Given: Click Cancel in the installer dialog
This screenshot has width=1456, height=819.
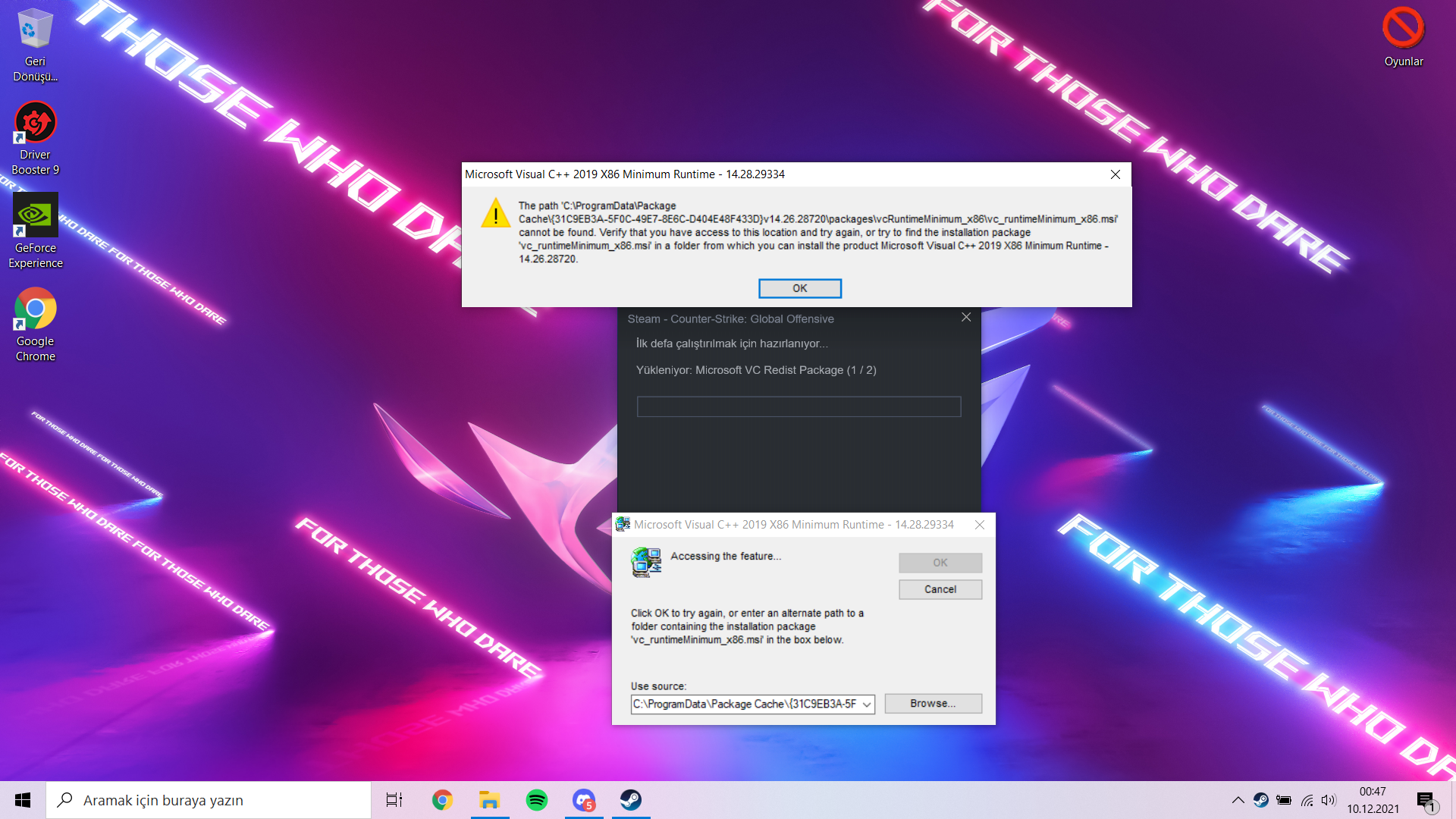Looking at the screenshot, I should click(940, 589).
